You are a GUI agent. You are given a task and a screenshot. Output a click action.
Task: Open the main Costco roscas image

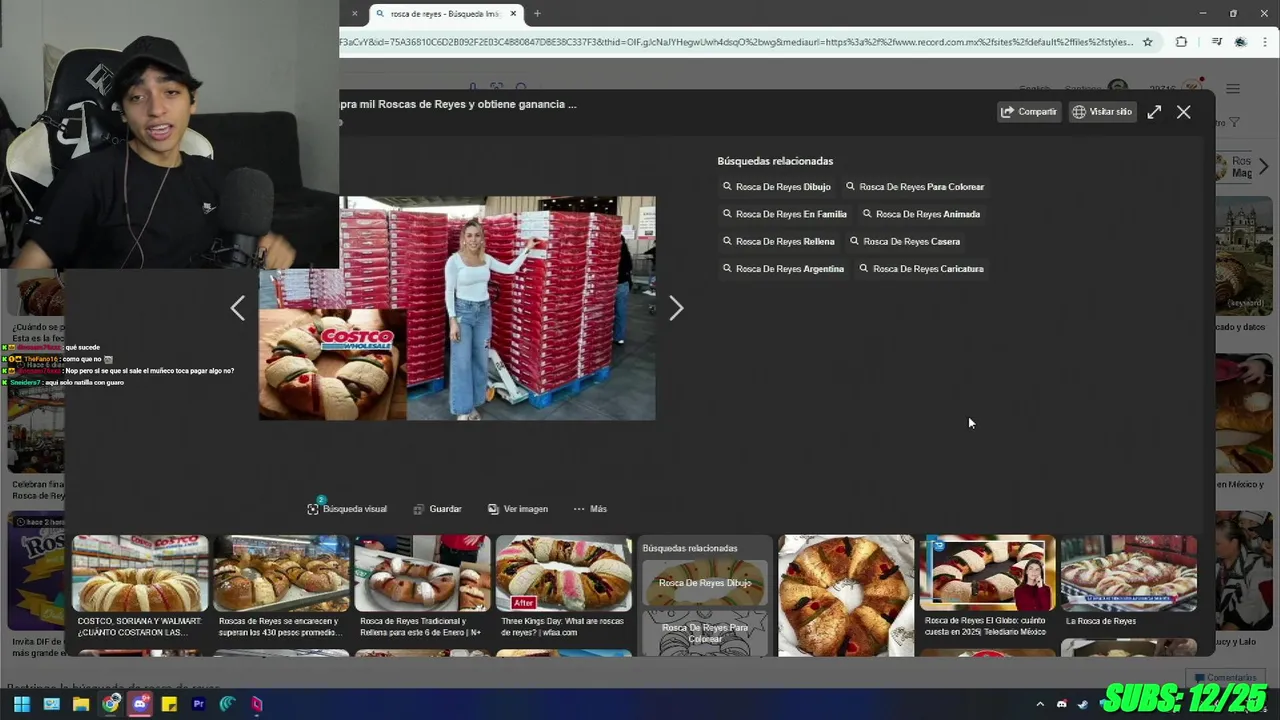coord(457,308)
